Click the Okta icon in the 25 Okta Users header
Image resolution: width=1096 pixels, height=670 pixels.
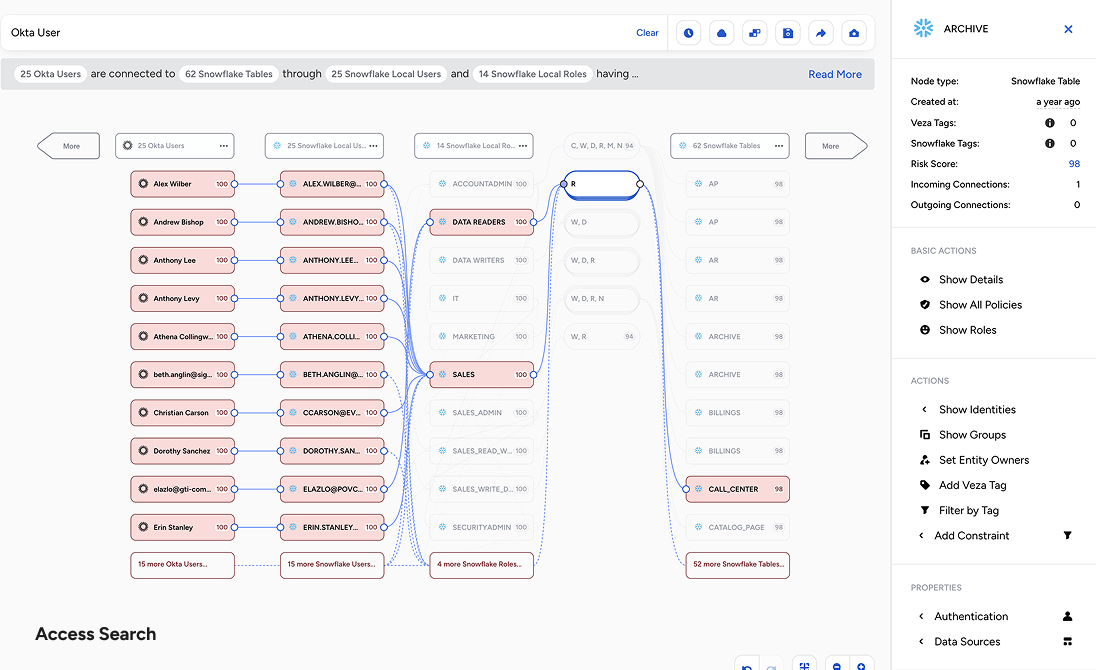click(127, 146)
